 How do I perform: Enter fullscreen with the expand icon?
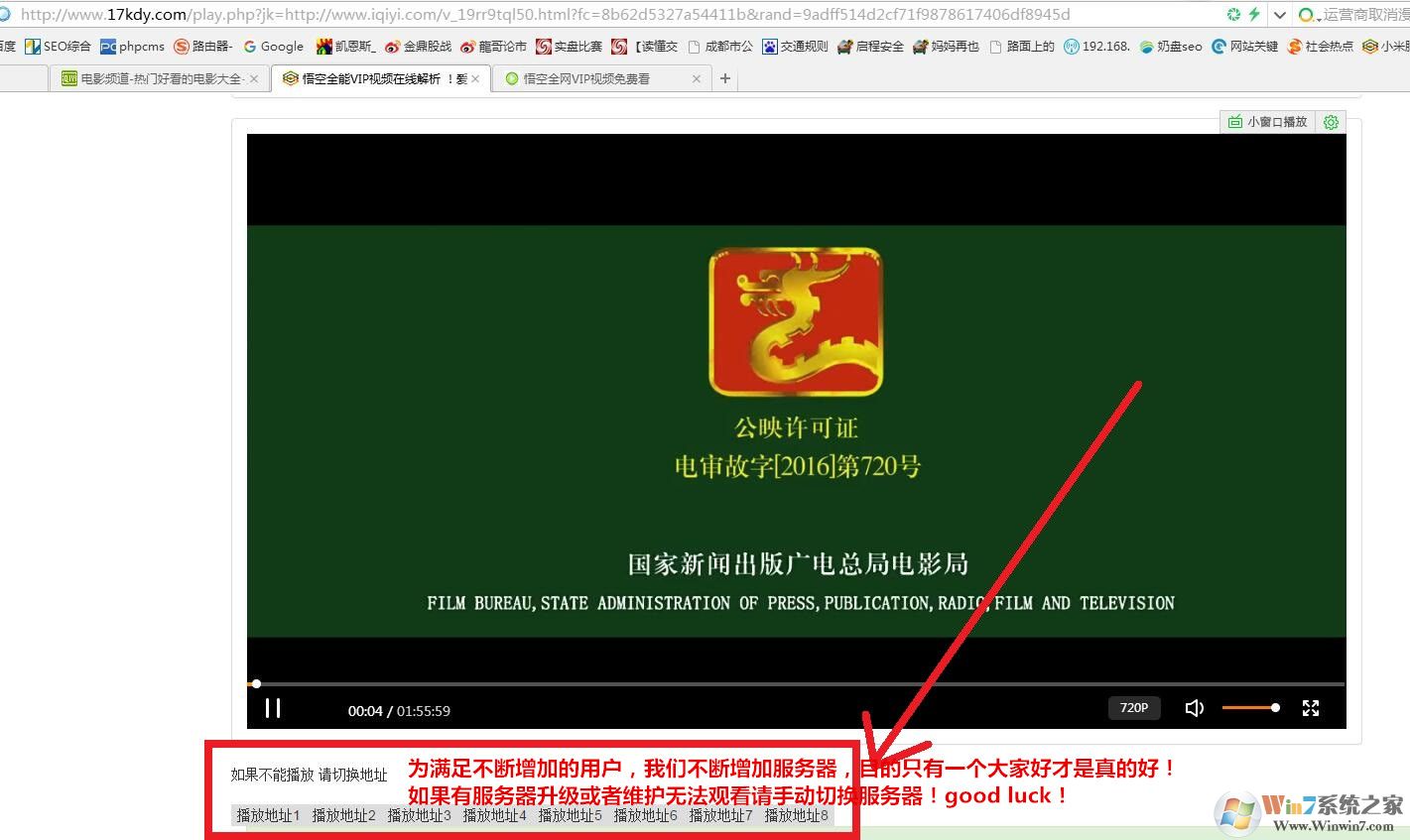pyautogui.click(x=1311, y=708)
